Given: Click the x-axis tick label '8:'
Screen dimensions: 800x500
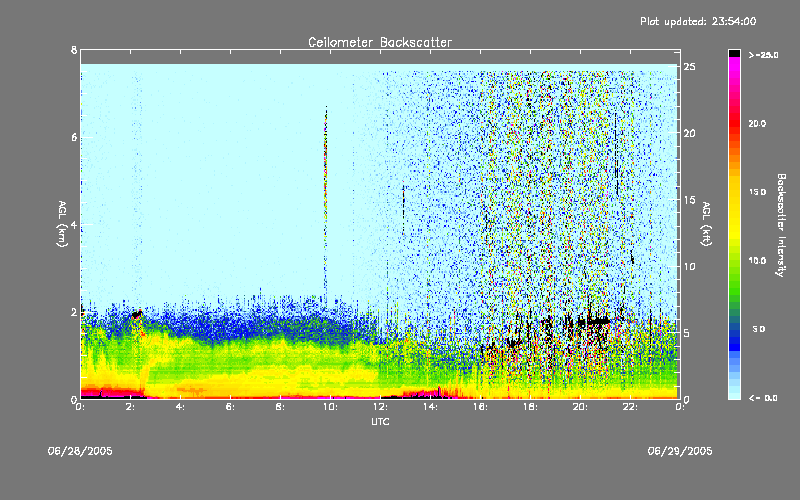Looking at the screenshot, I should [280, 407].
